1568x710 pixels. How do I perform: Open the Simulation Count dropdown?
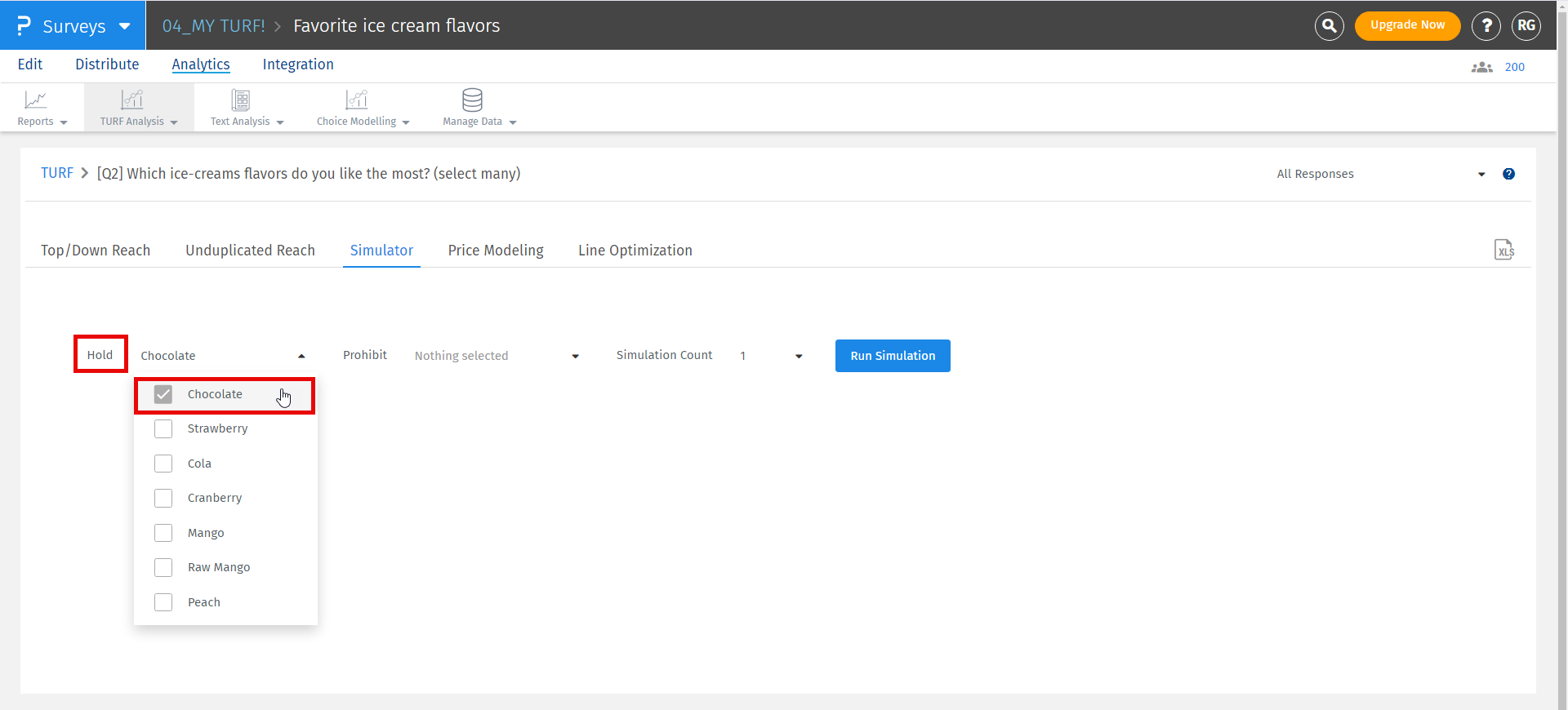(771, 356)
